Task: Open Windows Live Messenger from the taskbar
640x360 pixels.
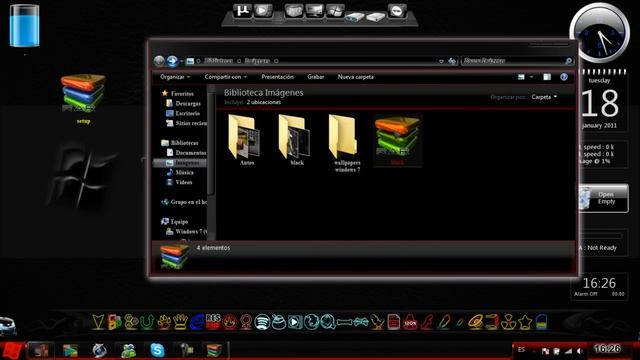Action: (128, 350)
